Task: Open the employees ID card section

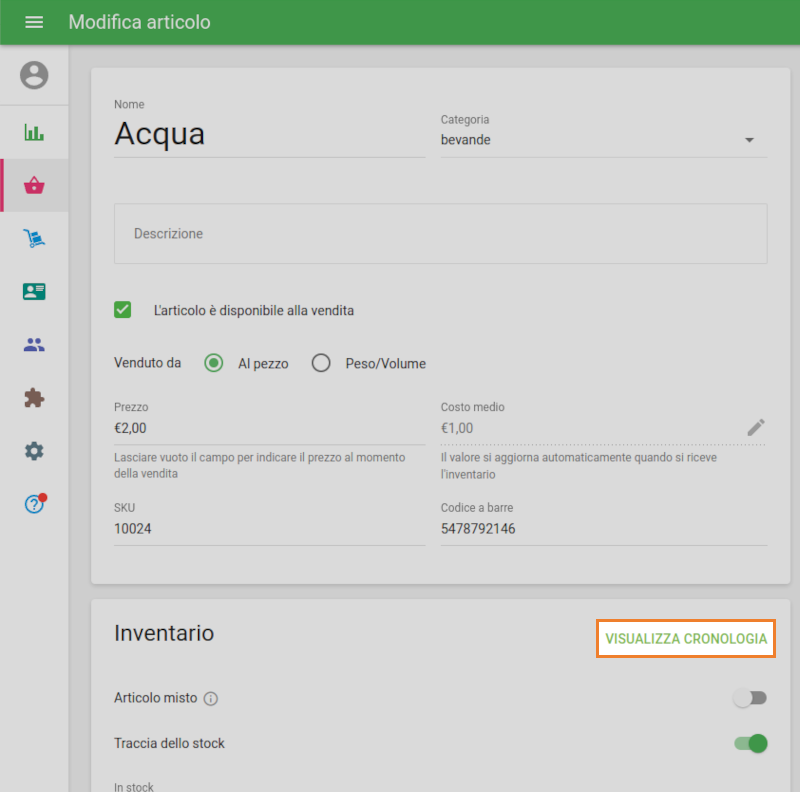Action: click(34, 291)
